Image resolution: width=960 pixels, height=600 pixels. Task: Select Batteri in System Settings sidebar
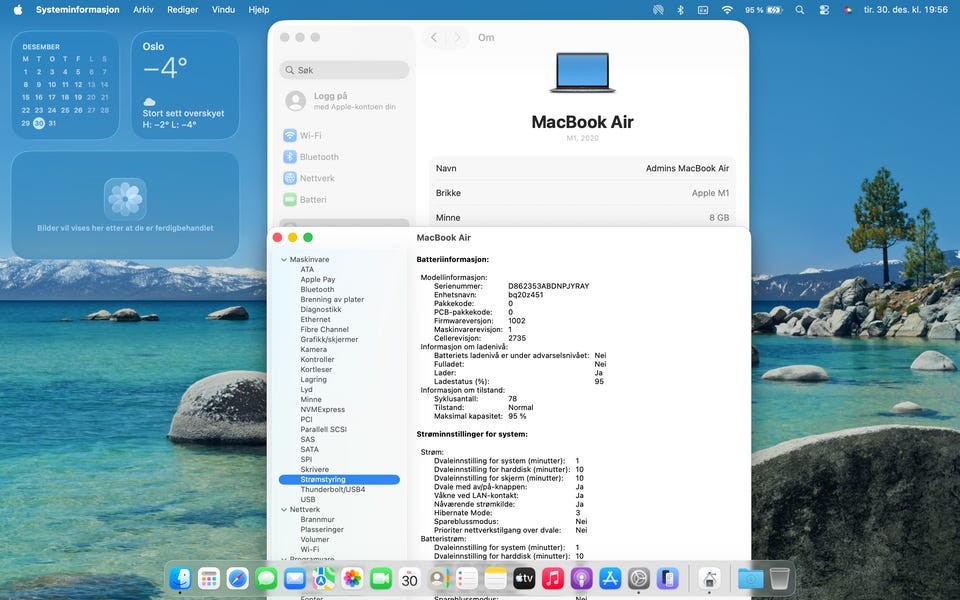[312, 199]
